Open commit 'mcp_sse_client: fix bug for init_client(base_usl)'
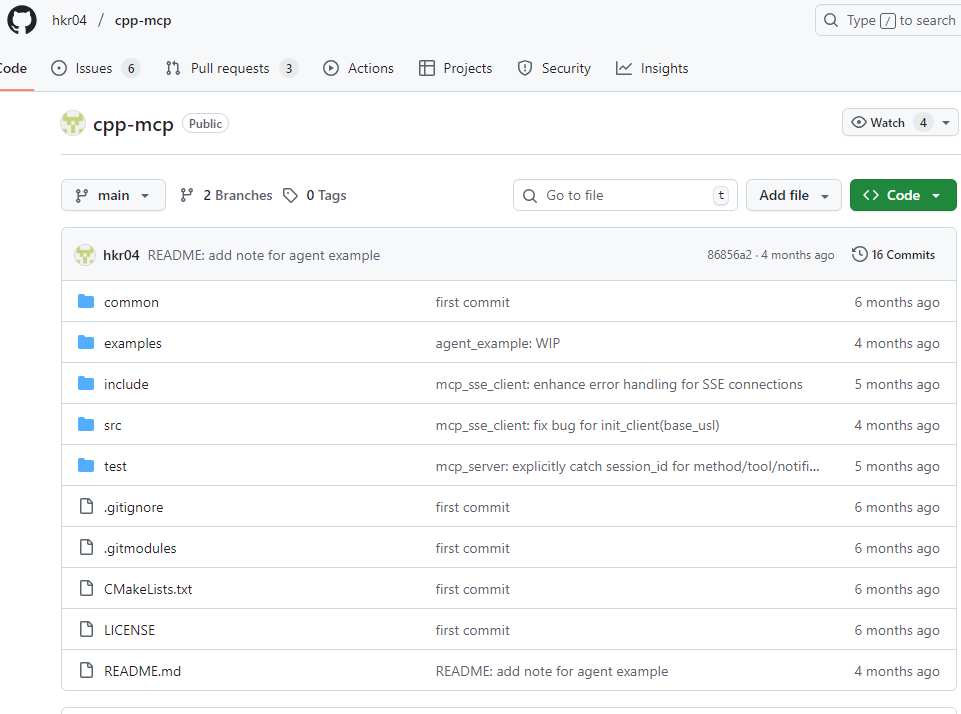The width and height of the screenshot is (961, 714). (577, 425)
